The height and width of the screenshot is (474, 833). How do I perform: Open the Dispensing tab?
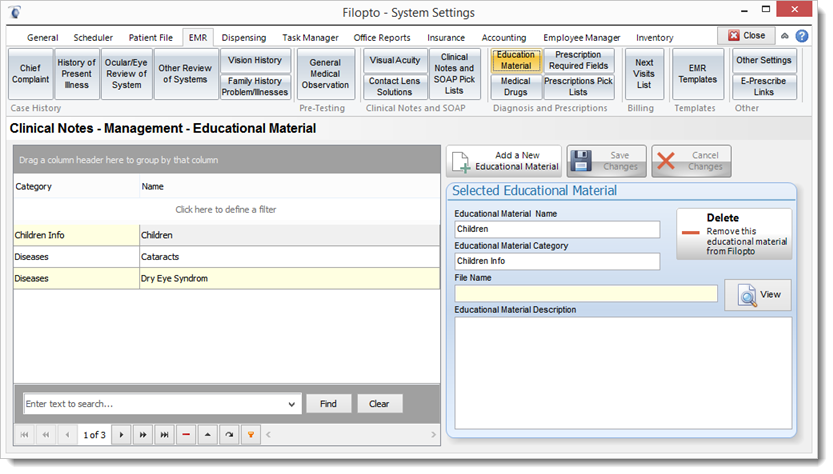(x=244, y=38)
